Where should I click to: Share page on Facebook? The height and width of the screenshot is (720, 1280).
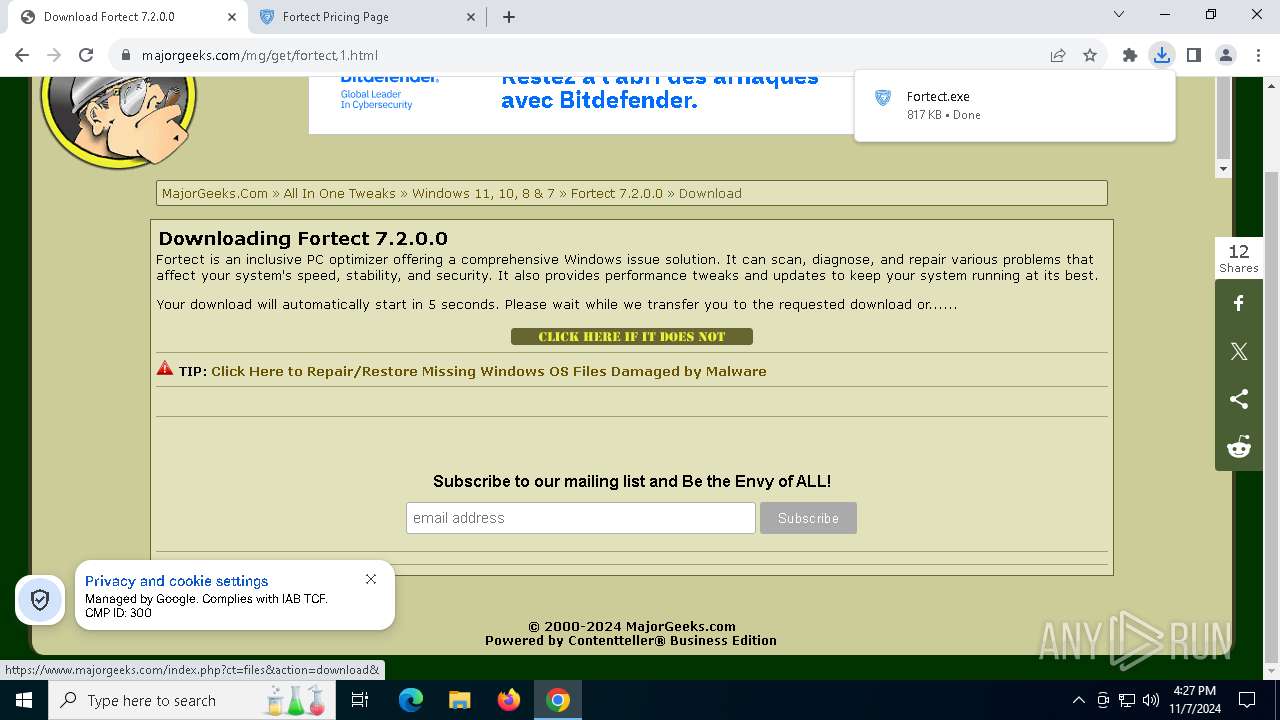(1239, 303)
